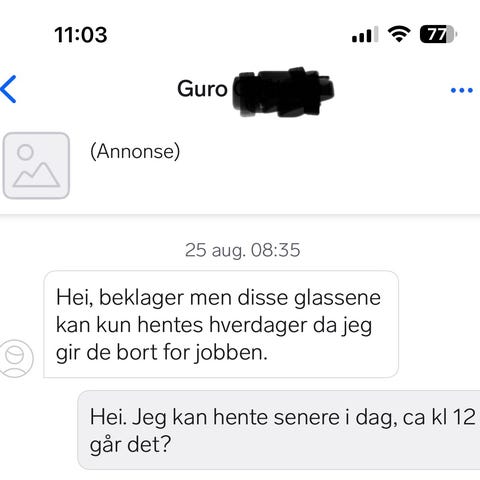480x480 pixels.
Task: Open Guro's profile from the header name
Action: pyautogui.click(x=202, y=89)
